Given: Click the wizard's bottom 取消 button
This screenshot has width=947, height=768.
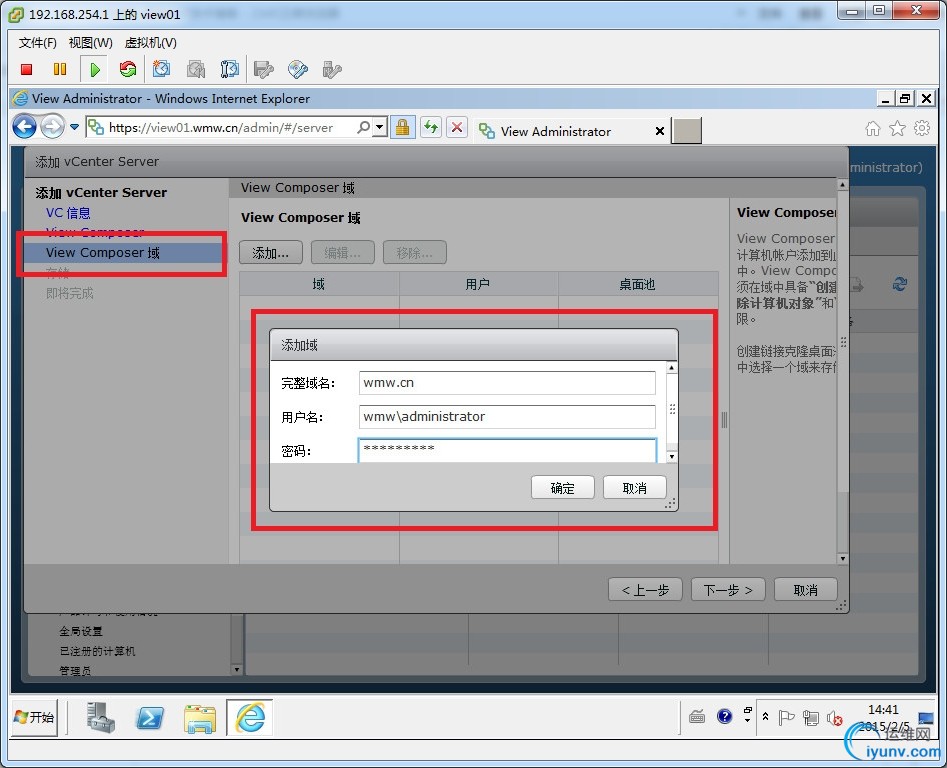Looking at the screenshot, I should [x=806, y=590].
